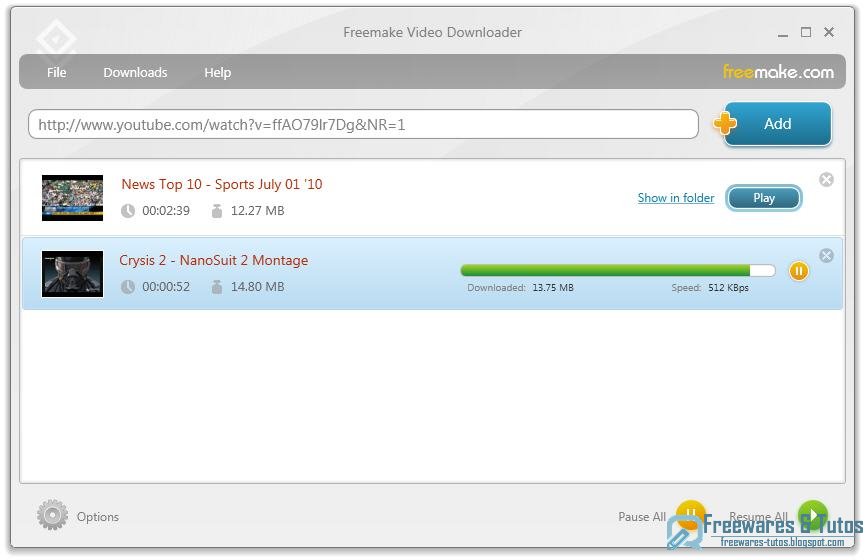Image resolution: width=865 pixels, height=560 pixels.
Task: Click the 12.27 MB size text
Action: (258, 211)
